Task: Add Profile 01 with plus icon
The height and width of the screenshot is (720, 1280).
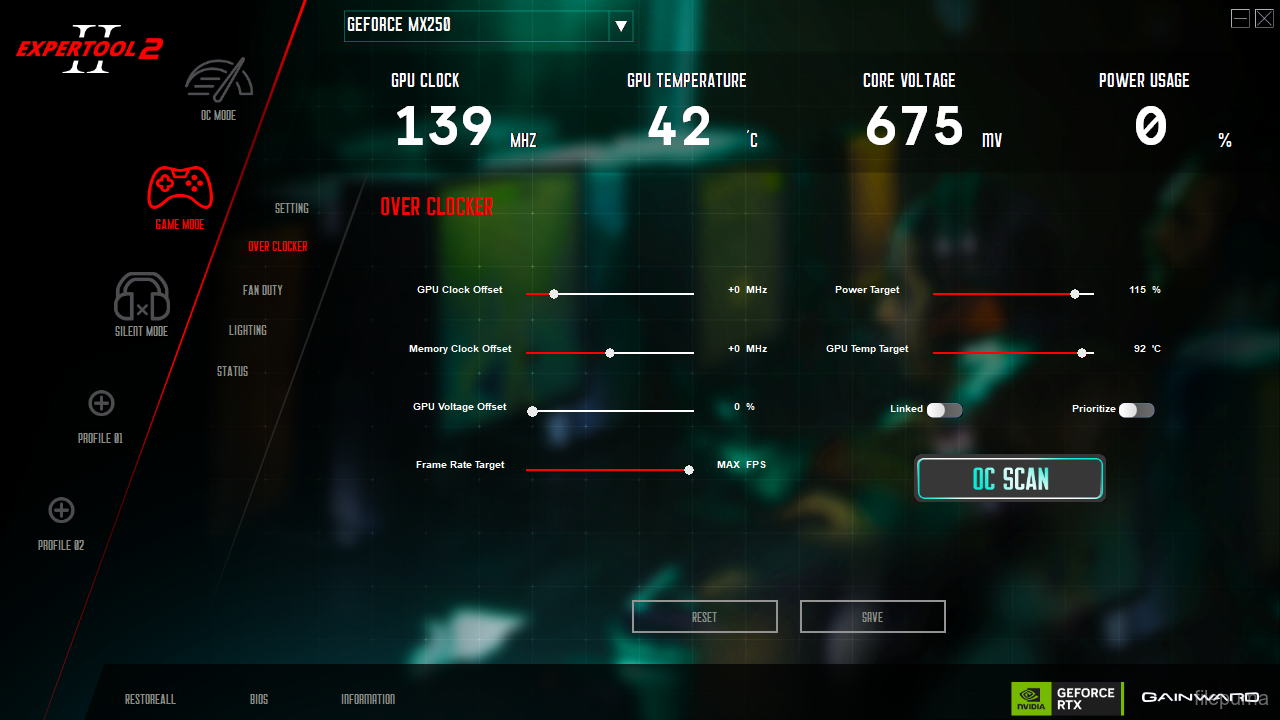Action: pyautogui.click(x=101, y=403)
